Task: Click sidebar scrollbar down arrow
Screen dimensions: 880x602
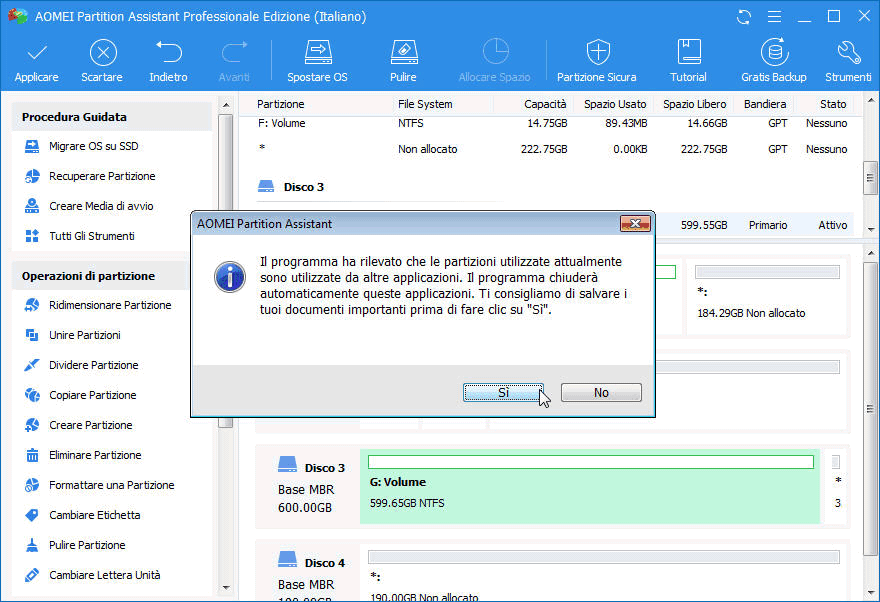Action: pos(226,587)
